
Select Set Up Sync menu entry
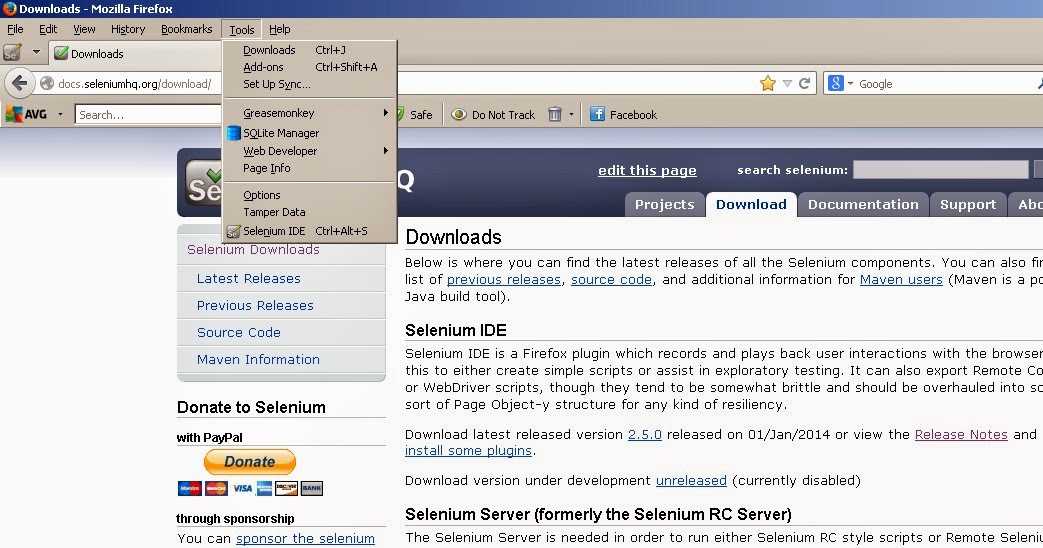click(x=310, y=84)
